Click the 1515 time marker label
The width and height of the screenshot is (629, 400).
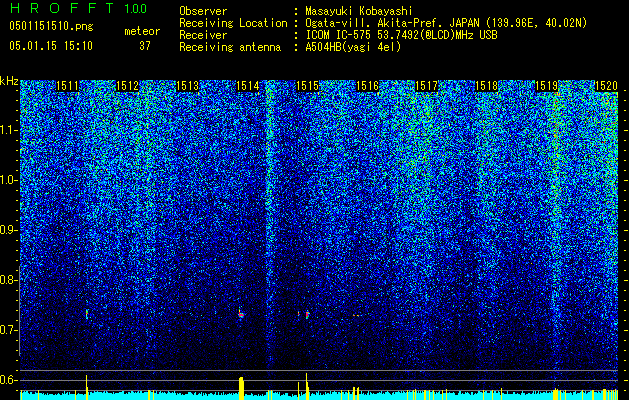point(307,86)
